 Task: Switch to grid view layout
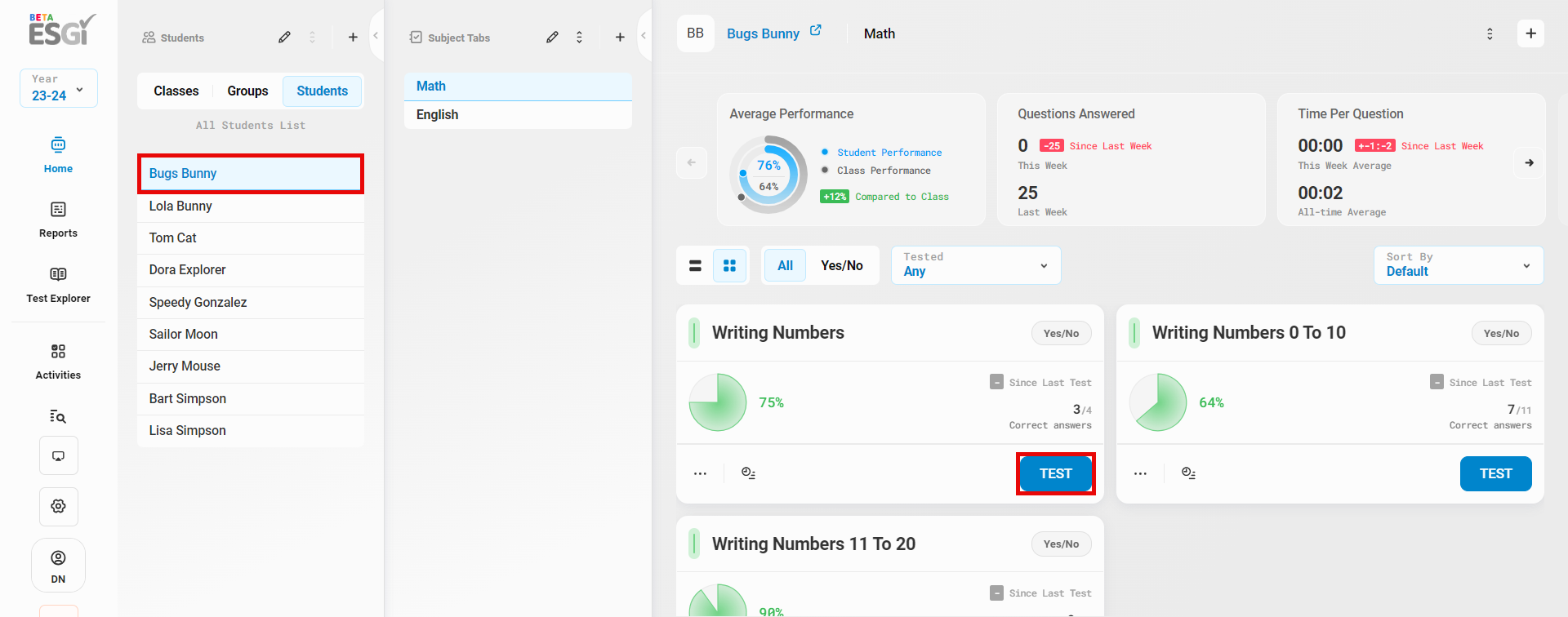(729, 266)
